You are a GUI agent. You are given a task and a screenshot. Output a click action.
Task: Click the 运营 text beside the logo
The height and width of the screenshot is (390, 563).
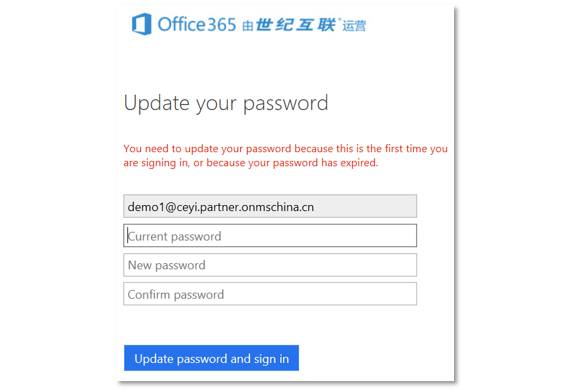click(354, 26)
